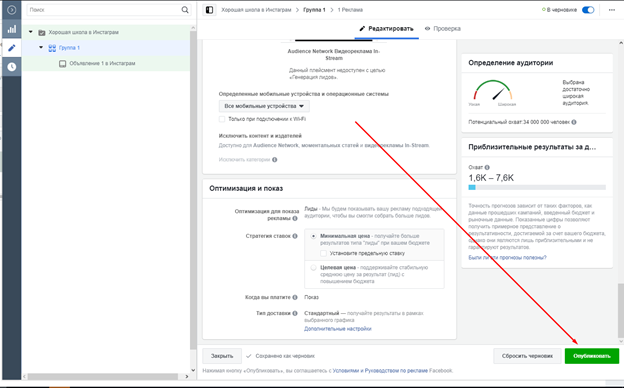
Task: Open Условиями и Руководством по рекламе link
Action: pos(380,370)
